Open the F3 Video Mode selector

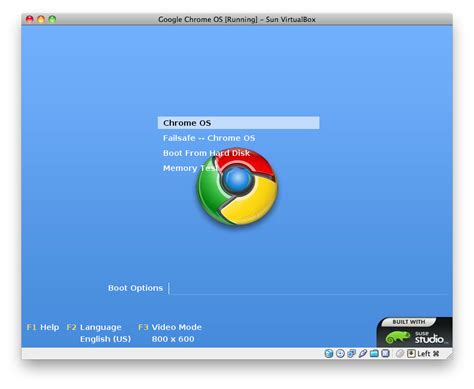point(170,327)
